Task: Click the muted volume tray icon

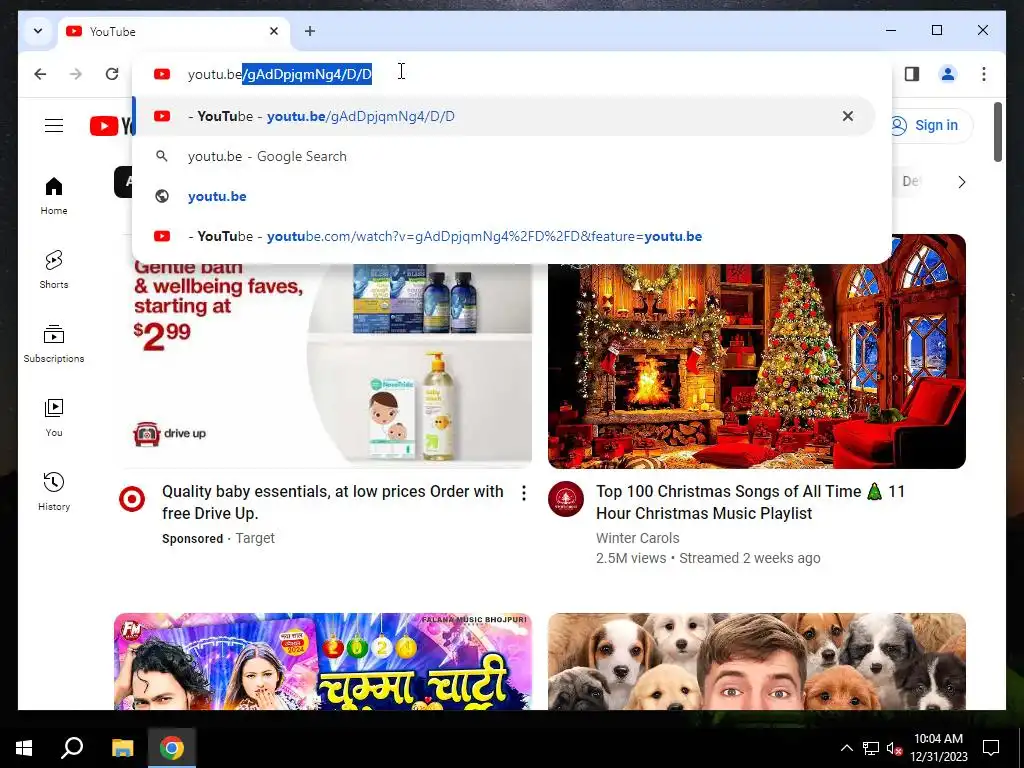Action: point(894,748)
